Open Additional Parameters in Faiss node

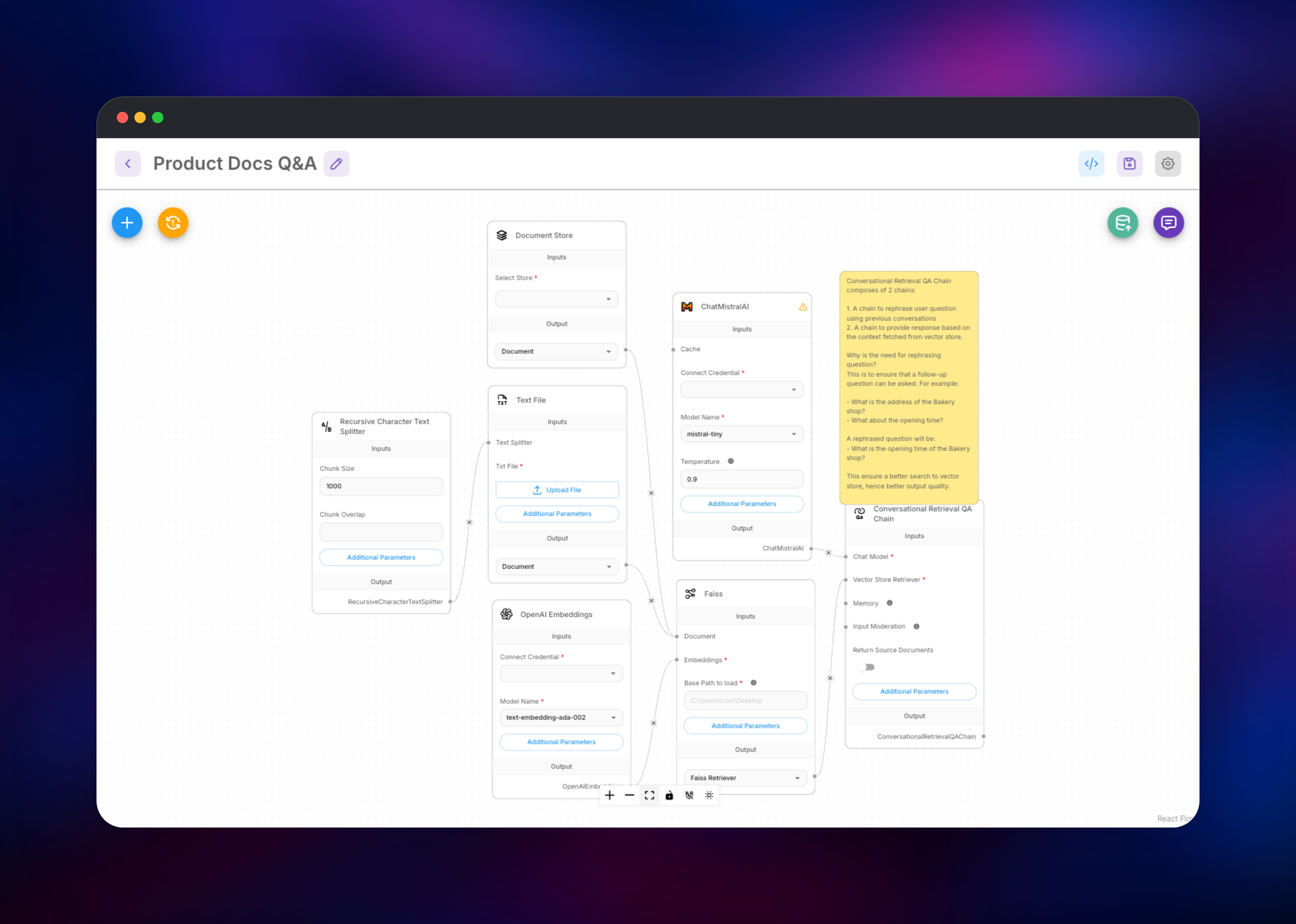tap(745, 726)
